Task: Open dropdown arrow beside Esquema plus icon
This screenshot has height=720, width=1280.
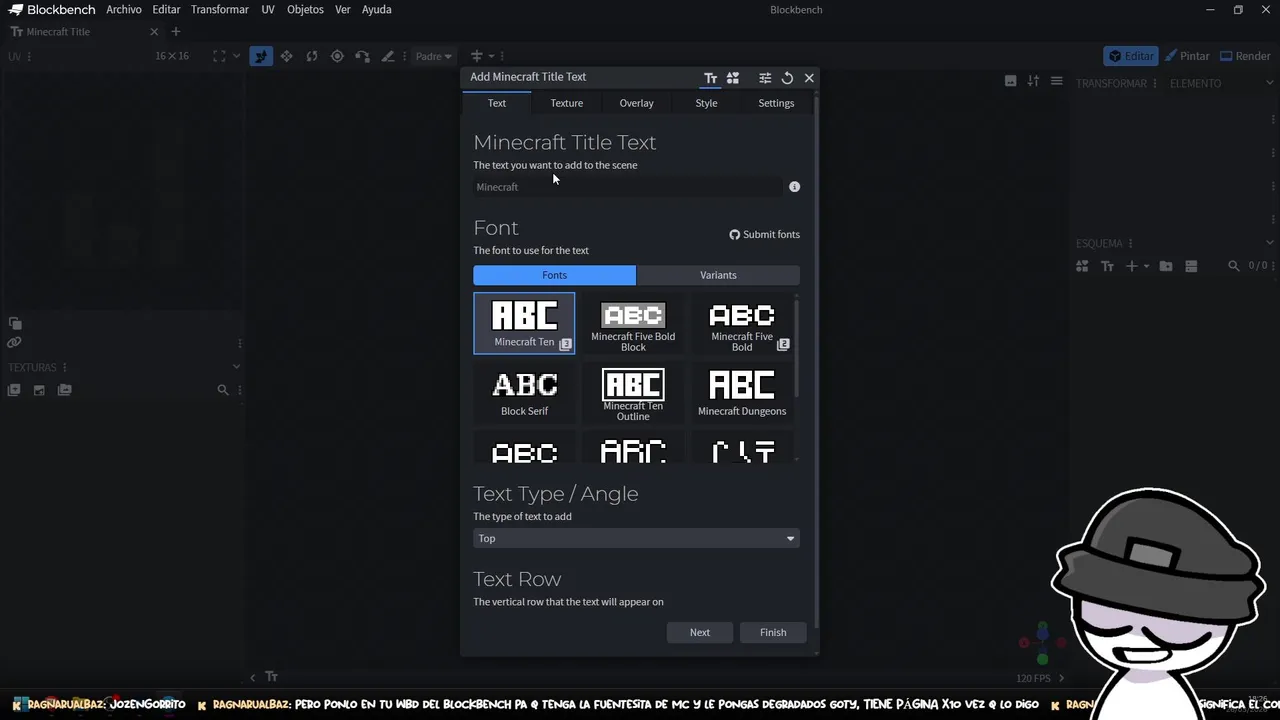Action: coord(1146,266)
